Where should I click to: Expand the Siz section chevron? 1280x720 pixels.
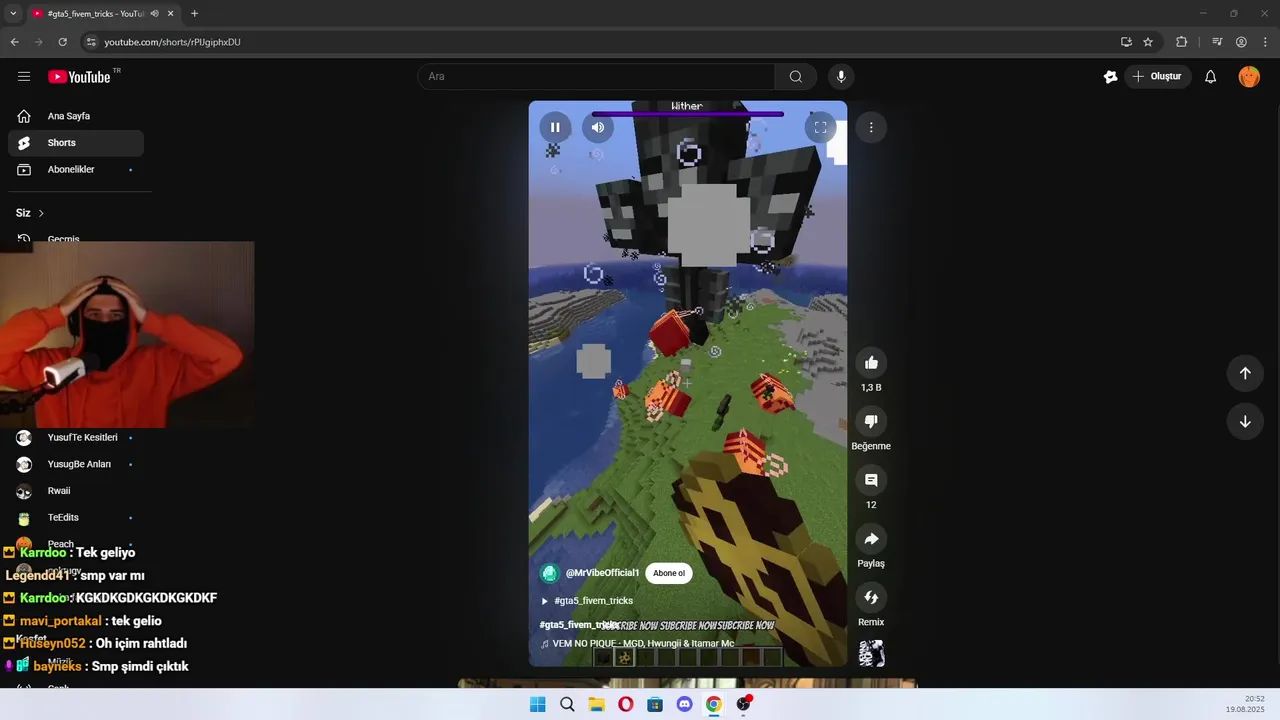click(x=41, y=213)
